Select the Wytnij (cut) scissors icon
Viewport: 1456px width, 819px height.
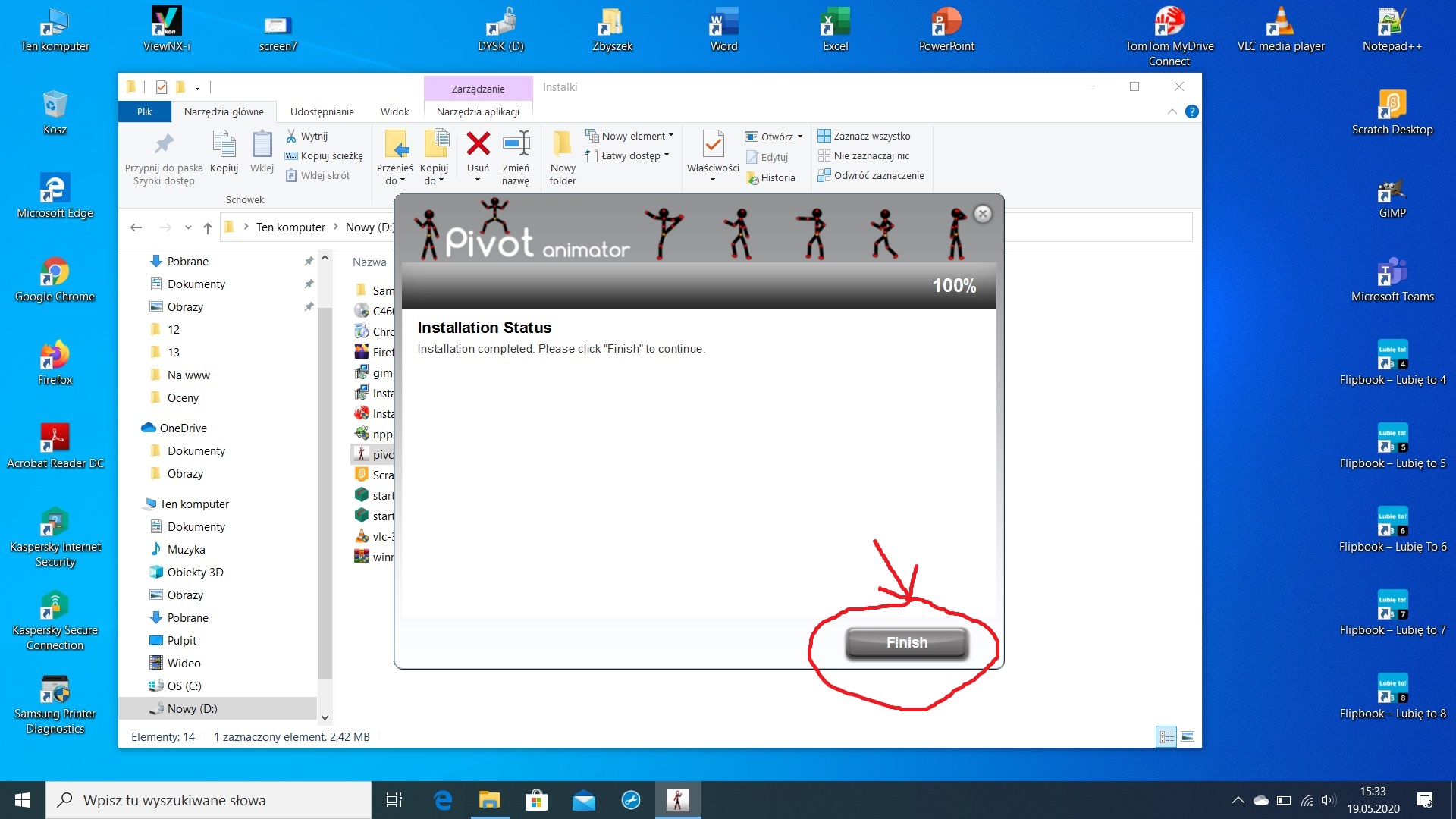coord(291,136)
